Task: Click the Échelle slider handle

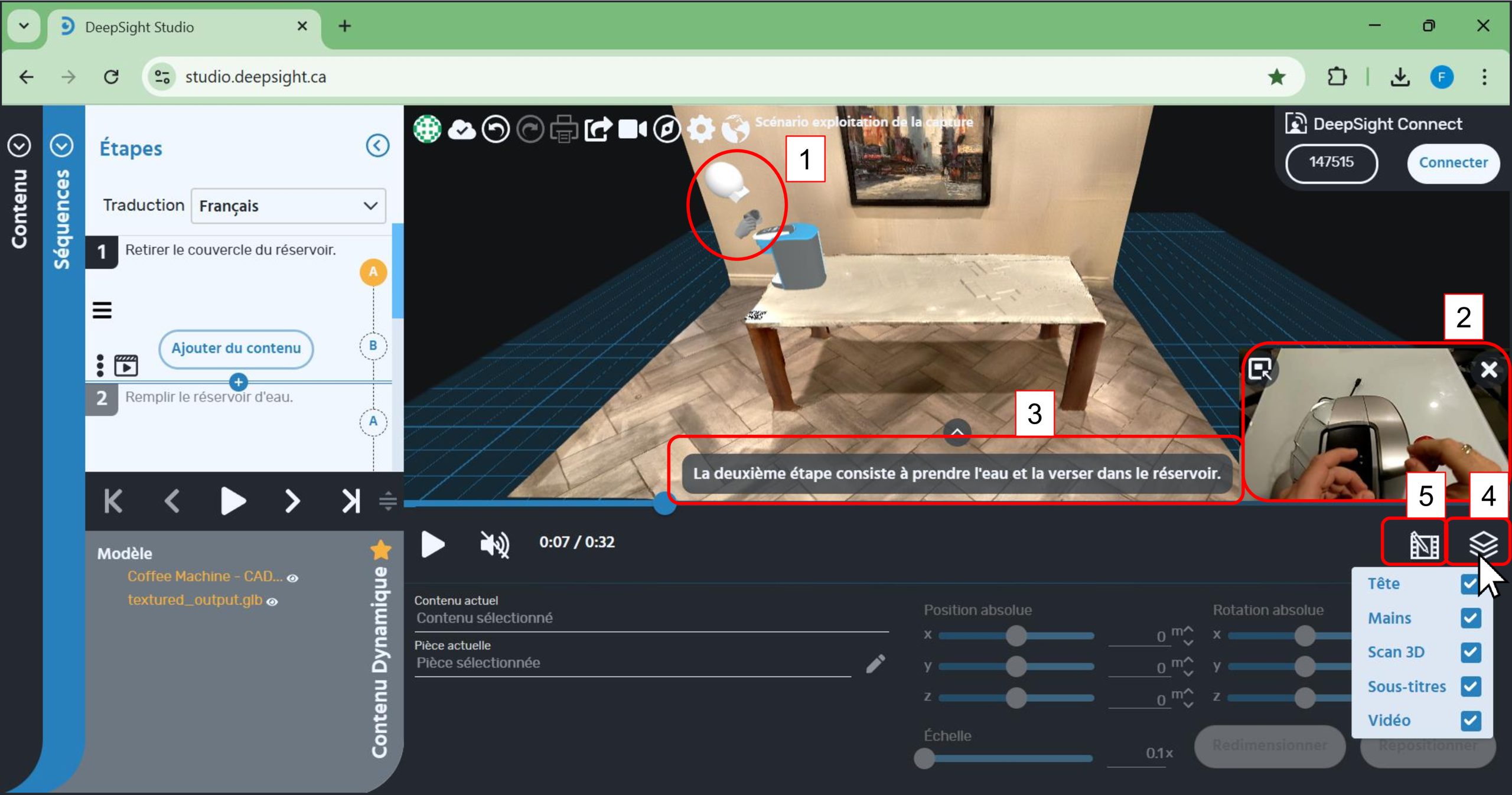Action: [x=925, y=758]
